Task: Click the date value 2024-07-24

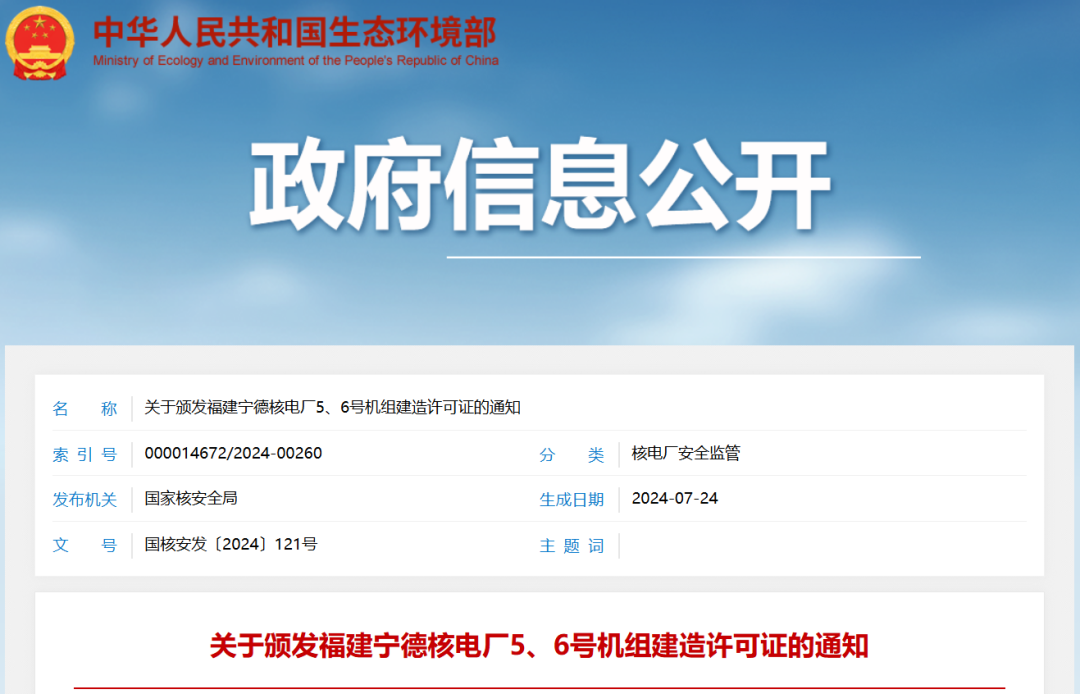Action: 675,498
